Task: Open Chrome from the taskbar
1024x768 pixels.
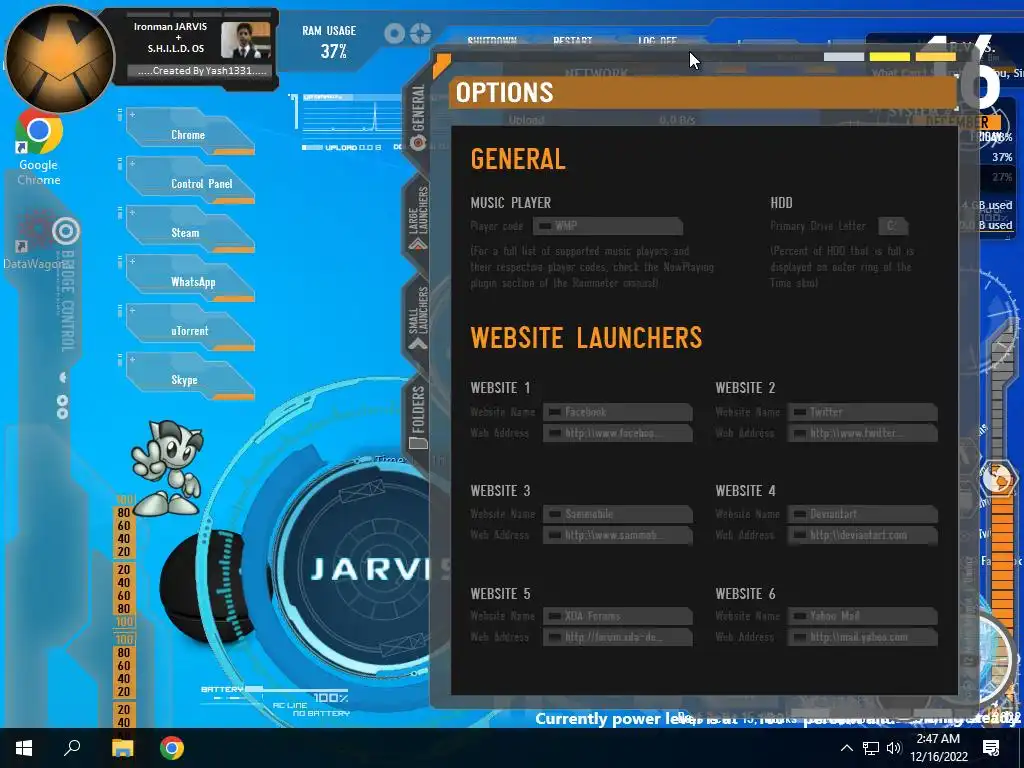Action: [x=172, y=748]
